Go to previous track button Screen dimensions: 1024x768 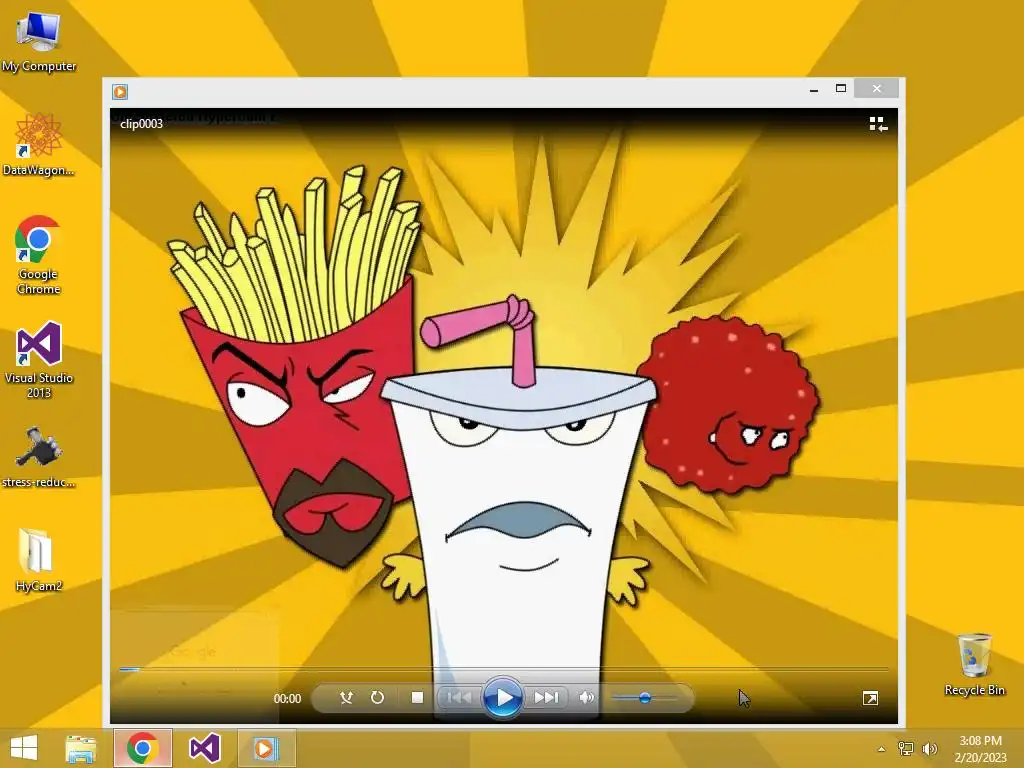coord(458,697)
